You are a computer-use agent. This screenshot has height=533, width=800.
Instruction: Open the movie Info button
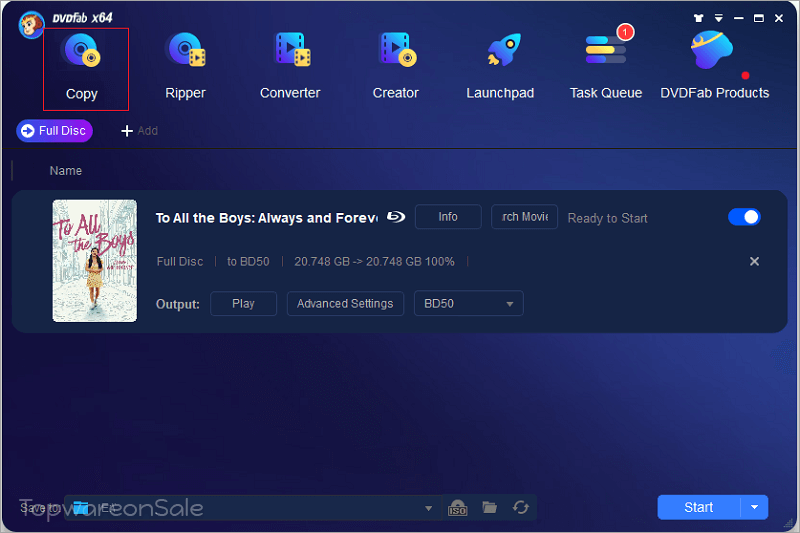(x=448, y=217)
